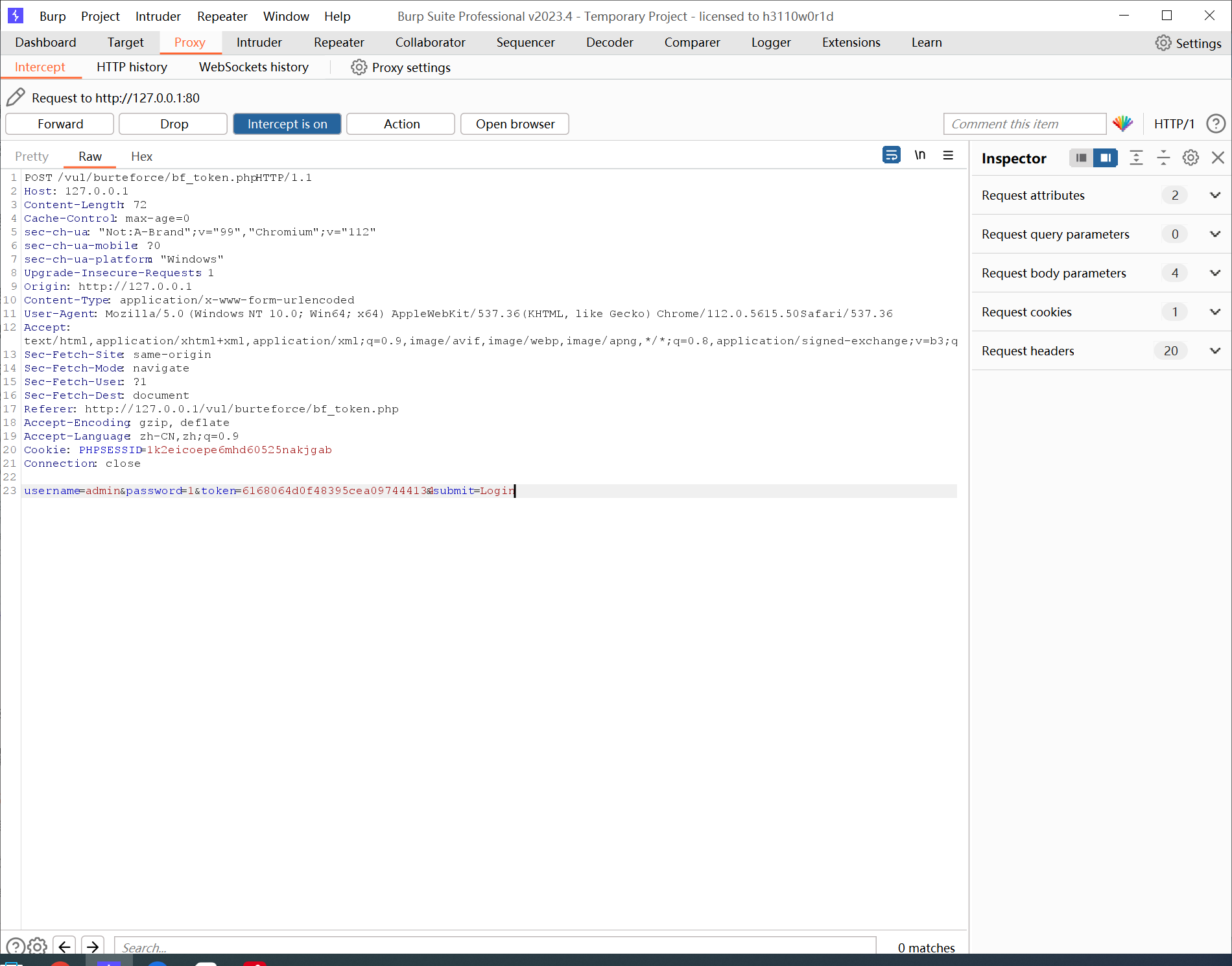This screenshot has width=1232, height=966.
Task: Open the Inspector settings gear
Action: (x=1191, y=158)
